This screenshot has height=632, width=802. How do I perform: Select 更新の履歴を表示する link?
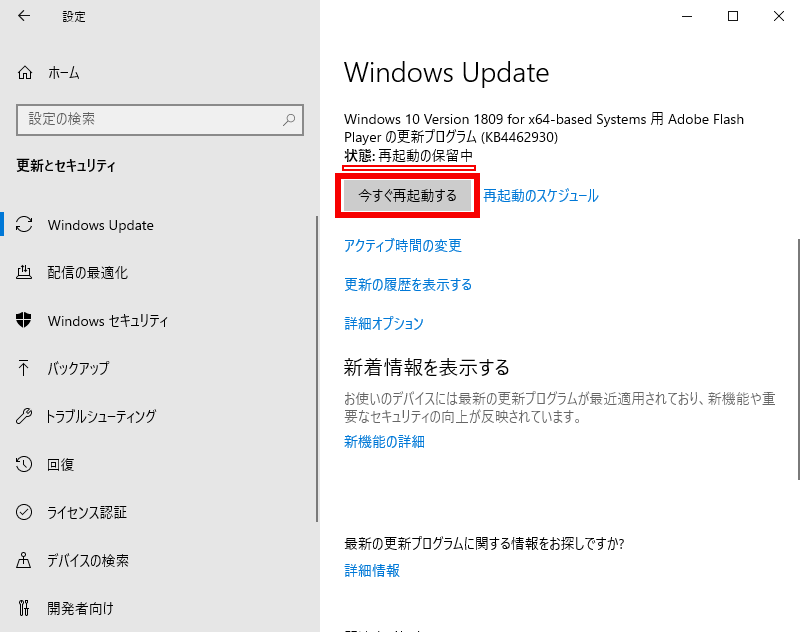pos(407,285)
